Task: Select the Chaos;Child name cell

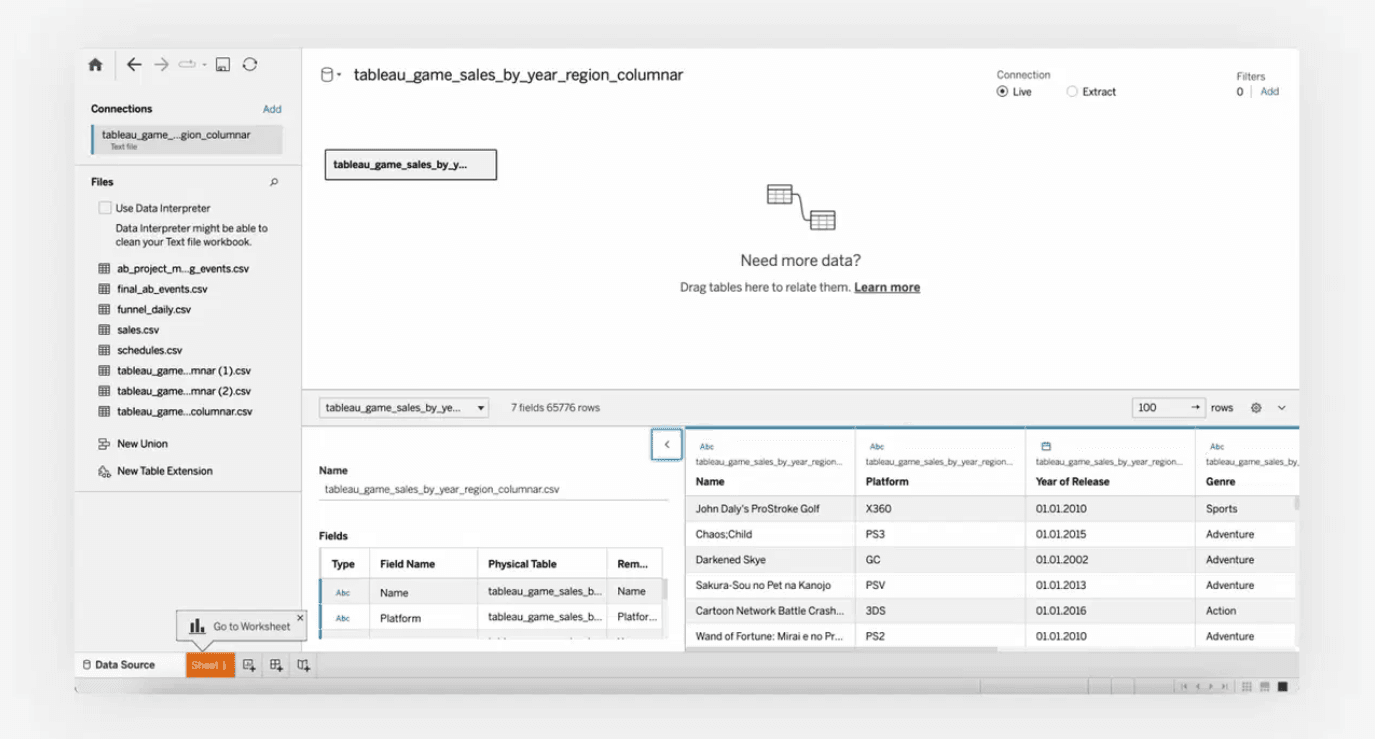Action: pos(770,535)
